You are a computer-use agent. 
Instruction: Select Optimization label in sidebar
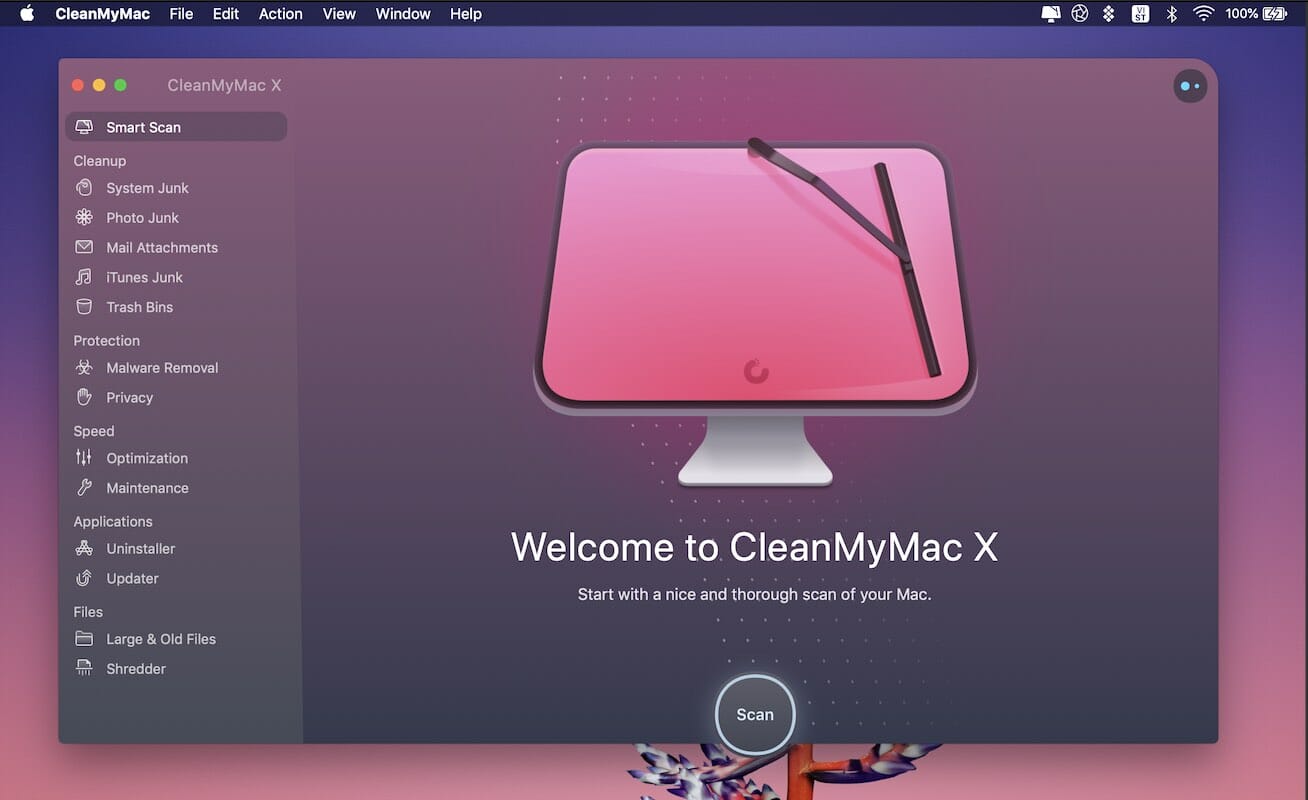(x=147, y=458)
